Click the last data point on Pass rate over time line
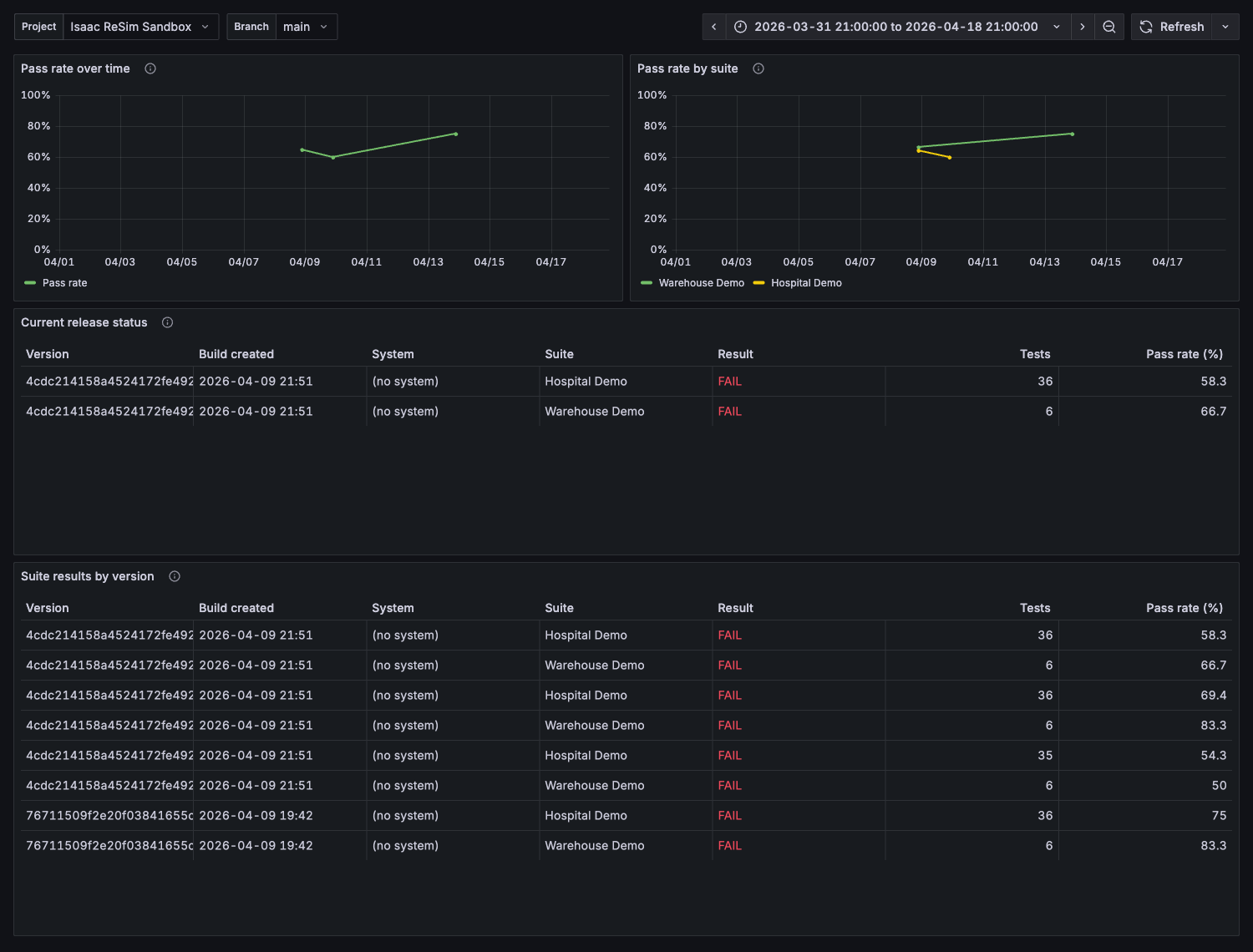Image resolution: width=1253 pixels, height=952 pixels. [x=456, y=134]
